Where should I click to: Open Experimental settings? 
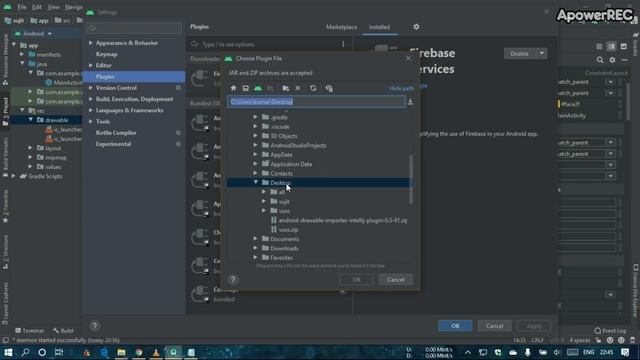pyautogui.click(x=113, y=144)
